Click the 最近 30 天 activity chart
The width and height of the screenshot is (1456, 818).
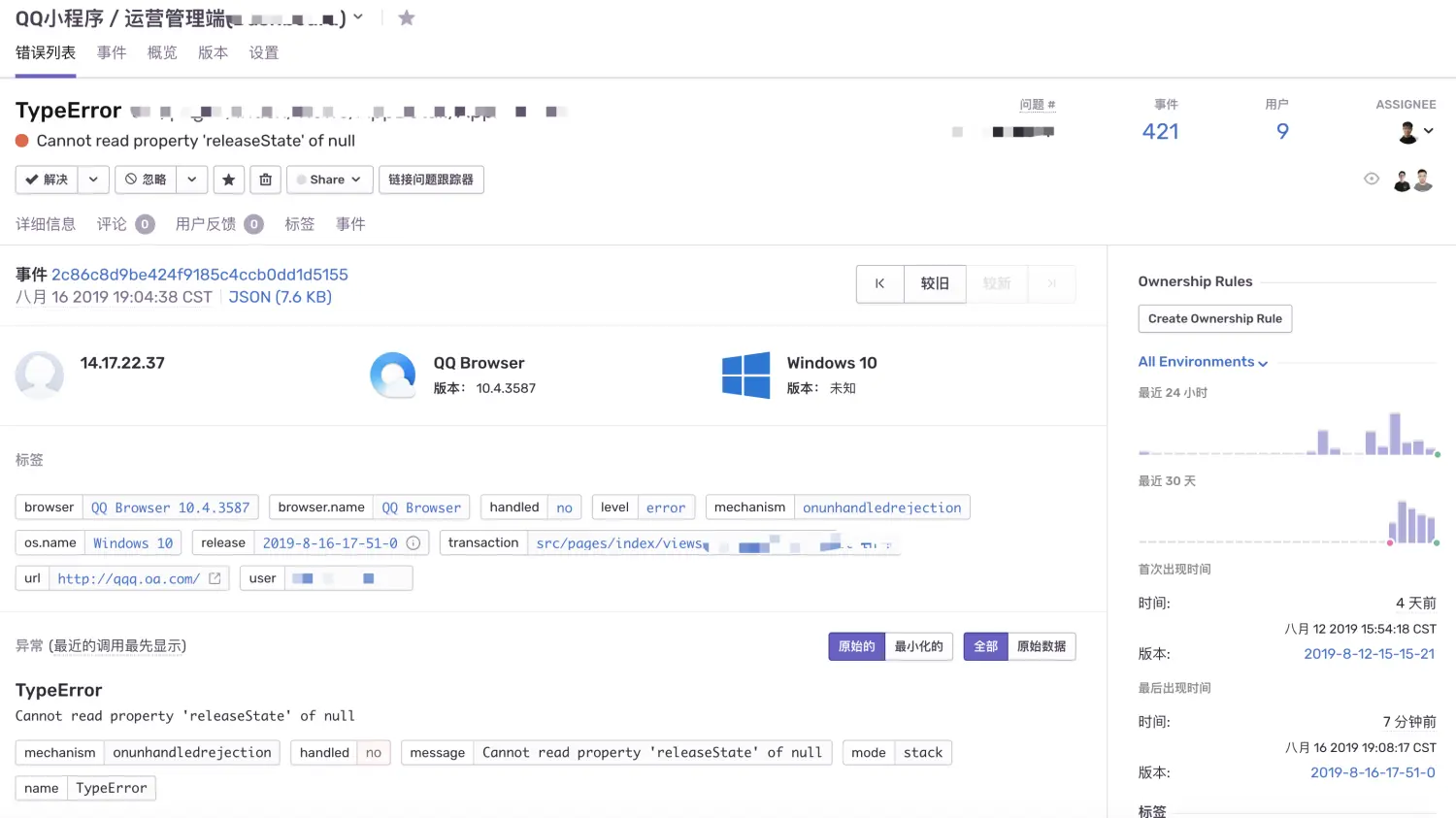click(1288, 521)
